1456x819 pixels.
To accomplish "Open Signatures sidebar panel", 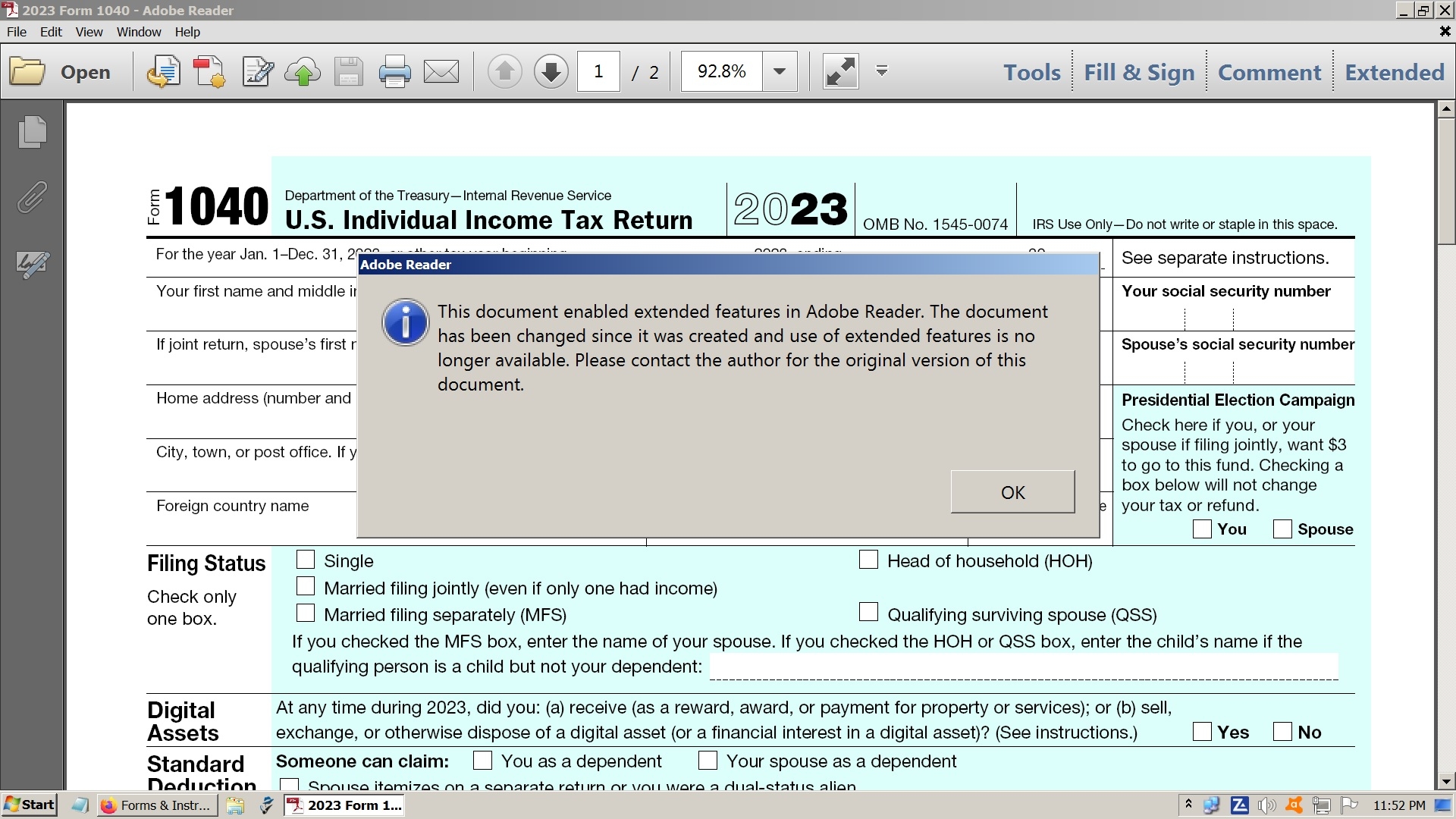I will 32,265.
